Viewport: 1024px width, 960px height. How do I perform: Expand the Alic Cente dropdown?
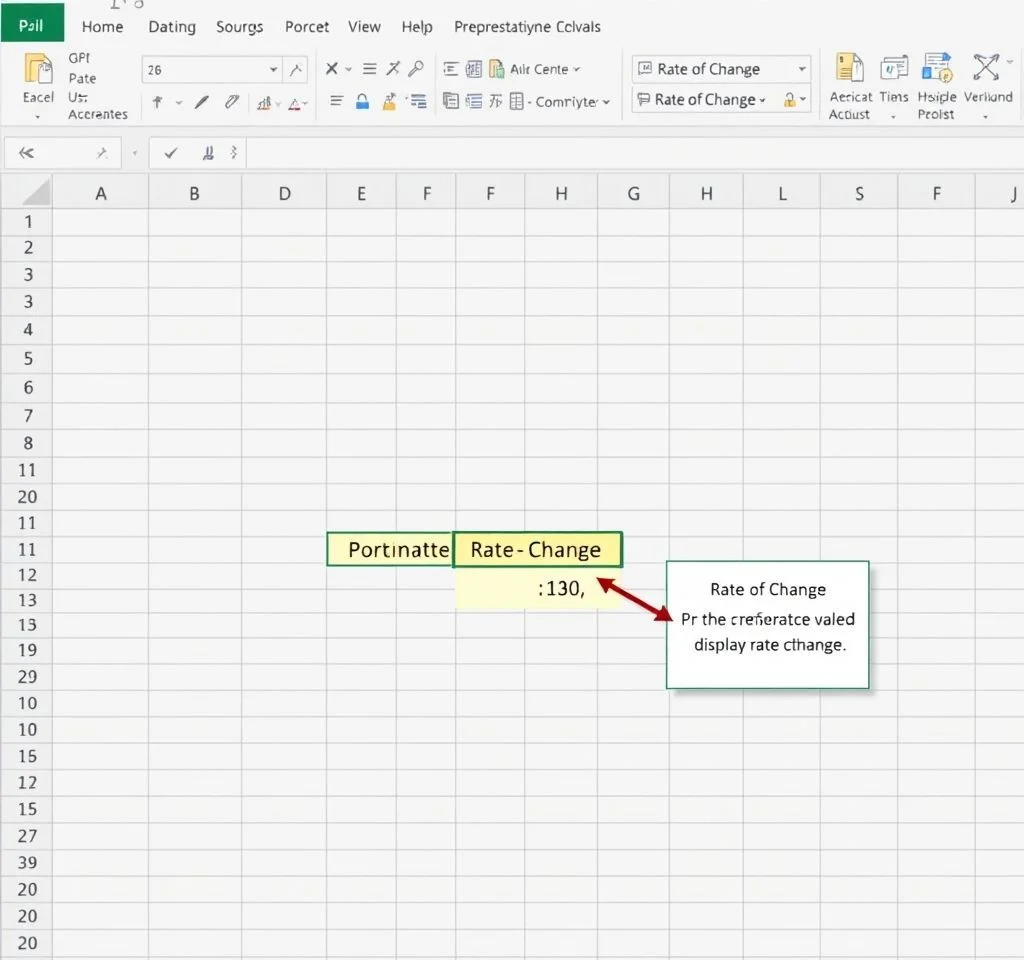point(577,69)
